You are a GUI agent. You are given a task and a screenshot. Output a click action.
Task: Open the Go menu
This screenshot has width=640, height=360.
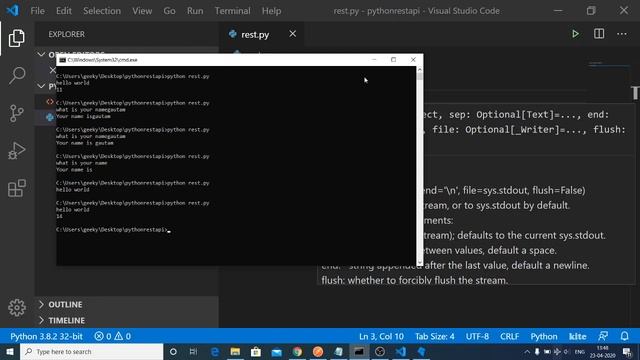click(169, 11)
